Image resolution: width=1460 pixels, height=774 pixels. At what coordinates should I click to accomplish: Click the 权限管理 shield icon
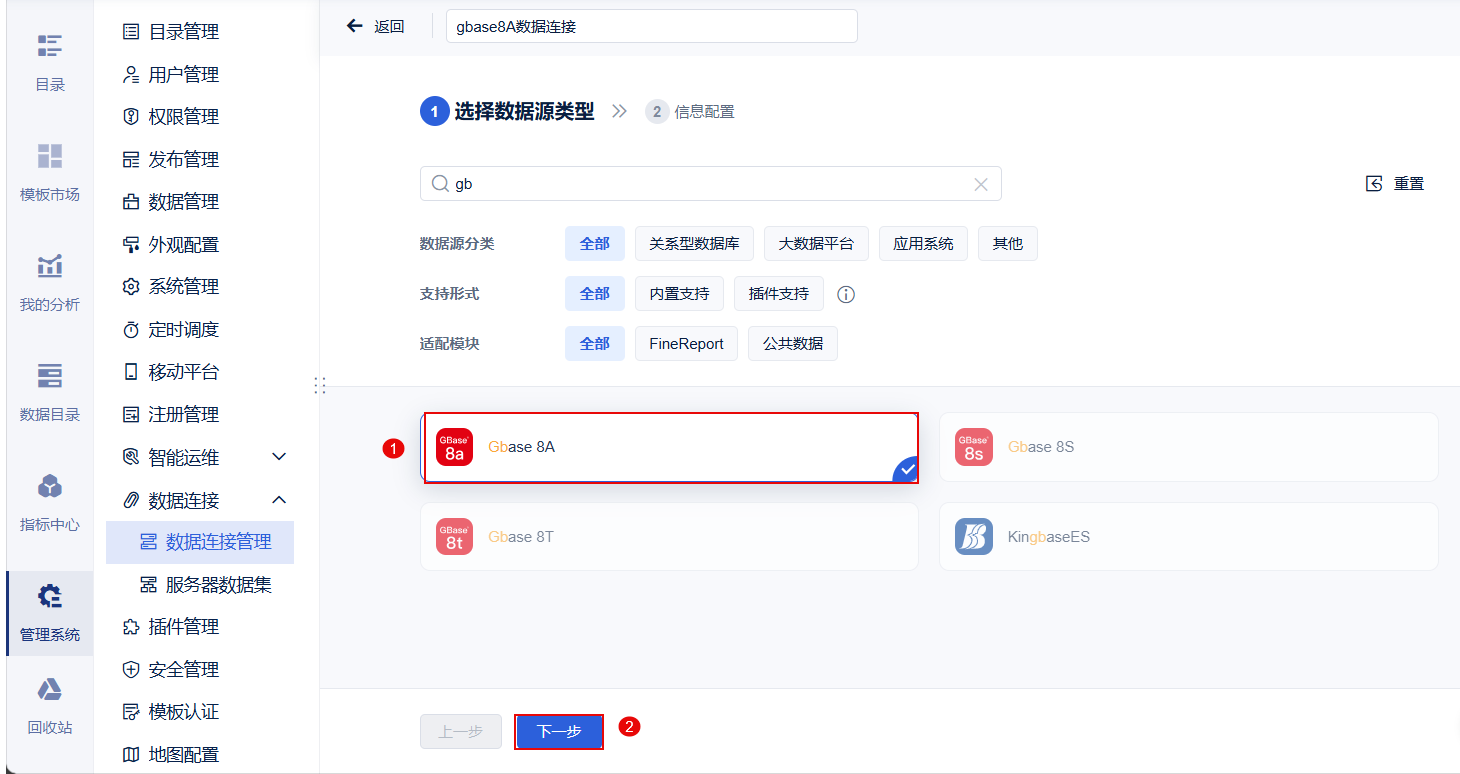click(131, 117)
